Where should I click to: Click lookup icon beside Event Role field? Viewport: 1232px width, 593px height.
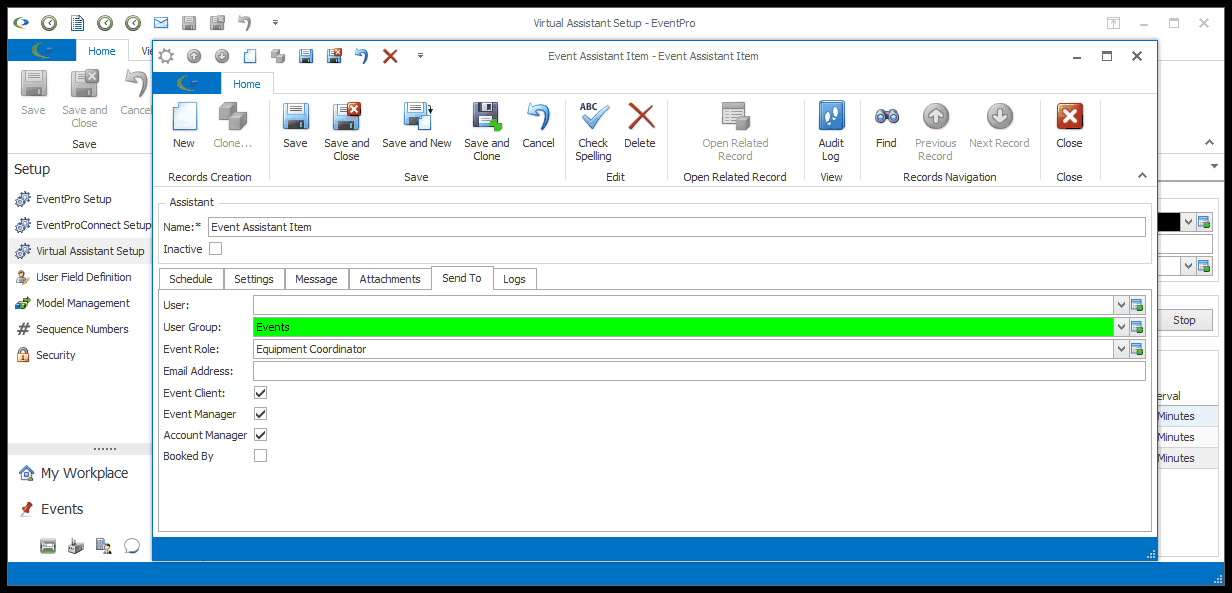[1137, 349]
